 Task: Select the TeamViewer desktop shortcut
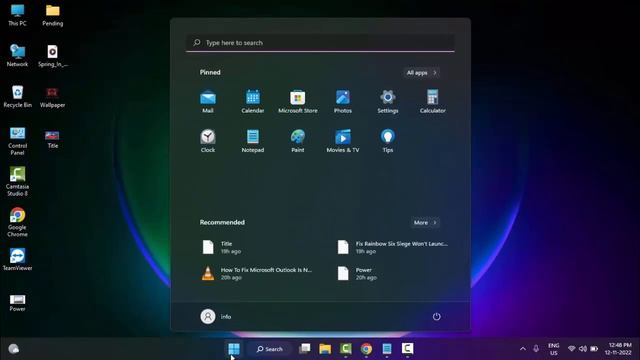[17, 260]
